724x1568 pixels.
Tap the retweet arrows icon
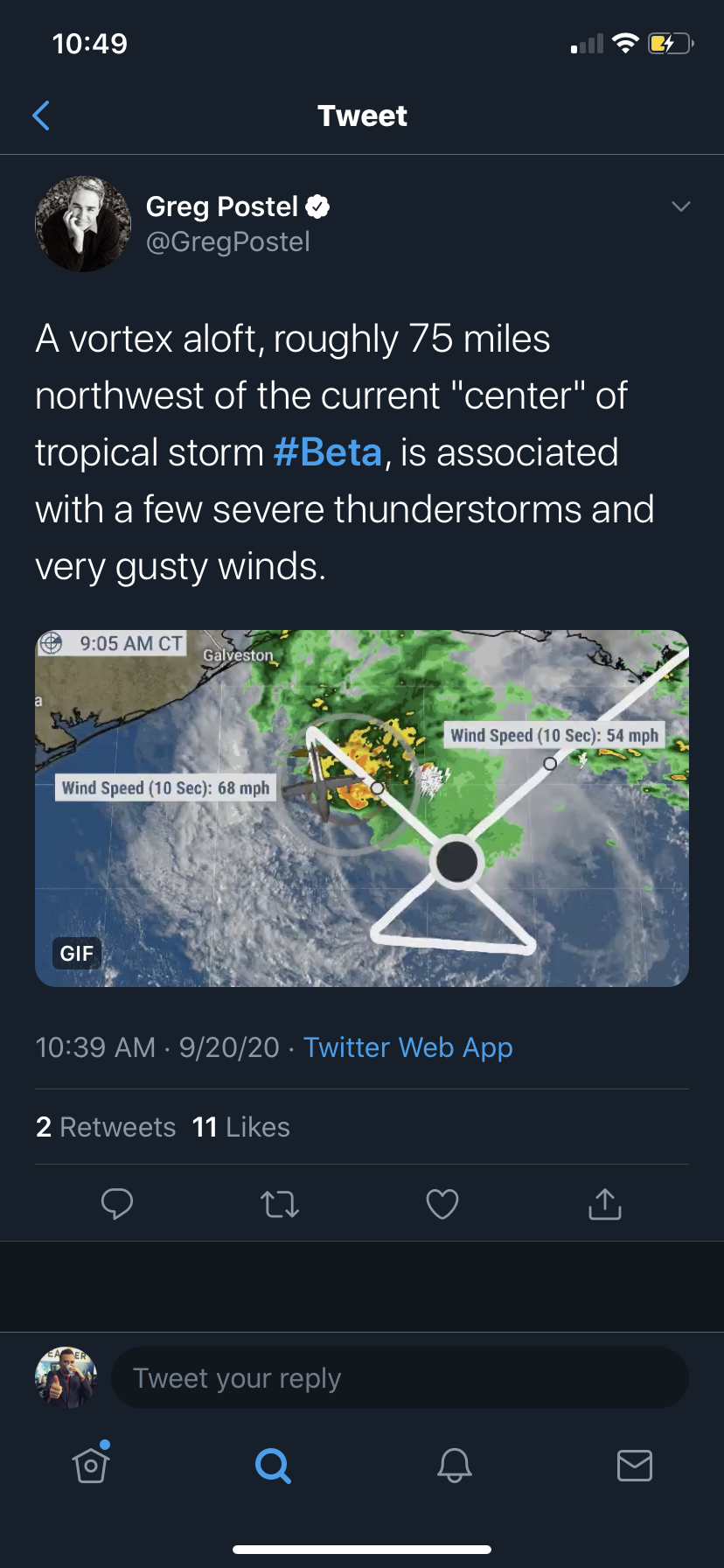(280, 1205)
